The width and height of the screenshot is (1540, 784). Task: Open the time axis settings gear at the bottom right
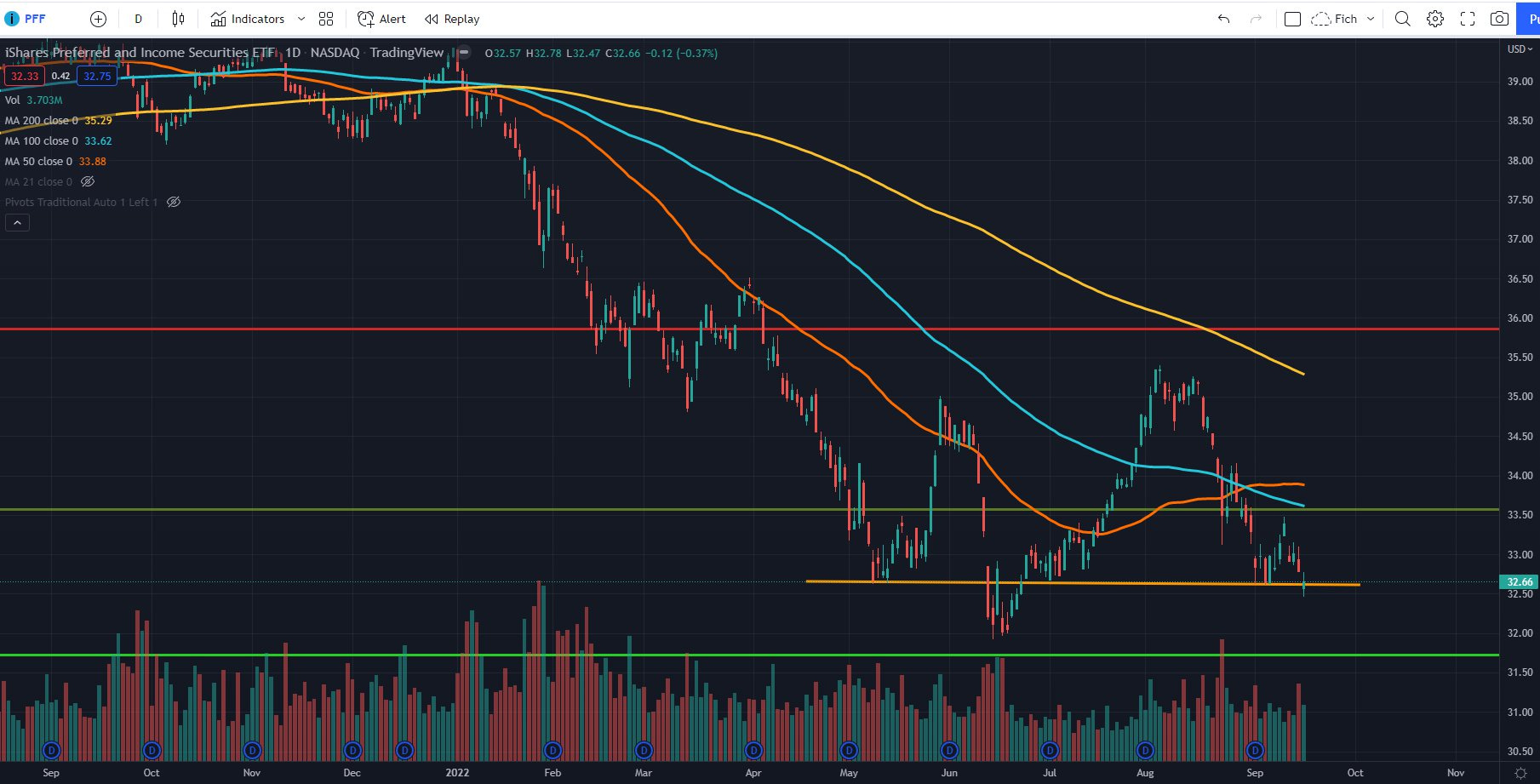point(1520,773)
